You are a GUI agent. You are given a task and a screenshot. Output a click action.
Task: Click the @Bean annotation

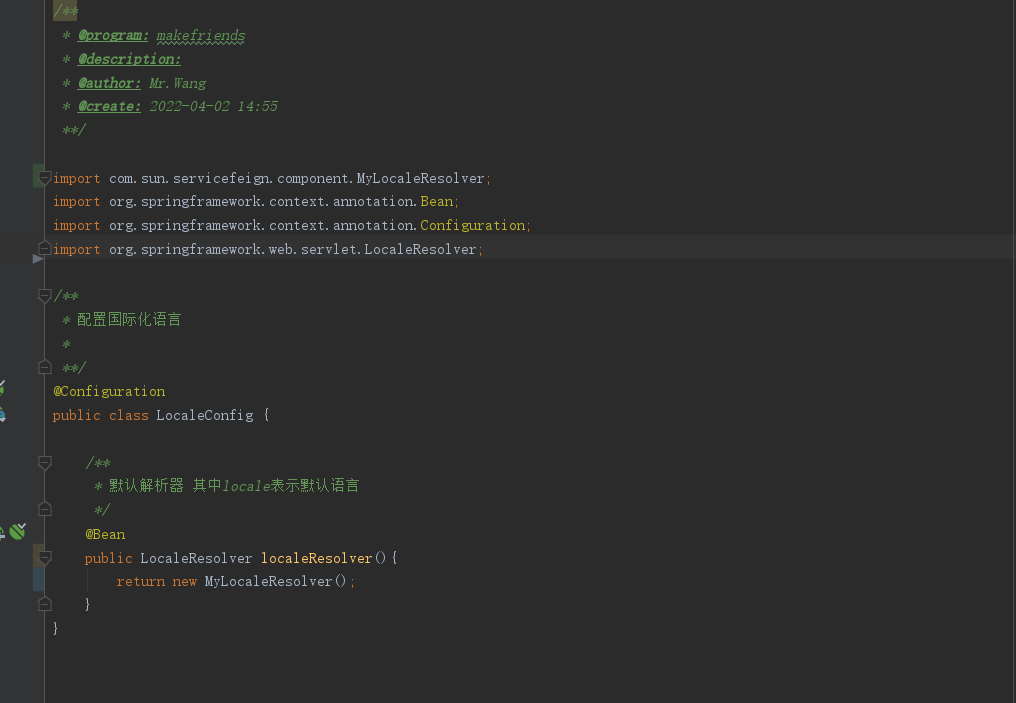(x=105, y=535)
